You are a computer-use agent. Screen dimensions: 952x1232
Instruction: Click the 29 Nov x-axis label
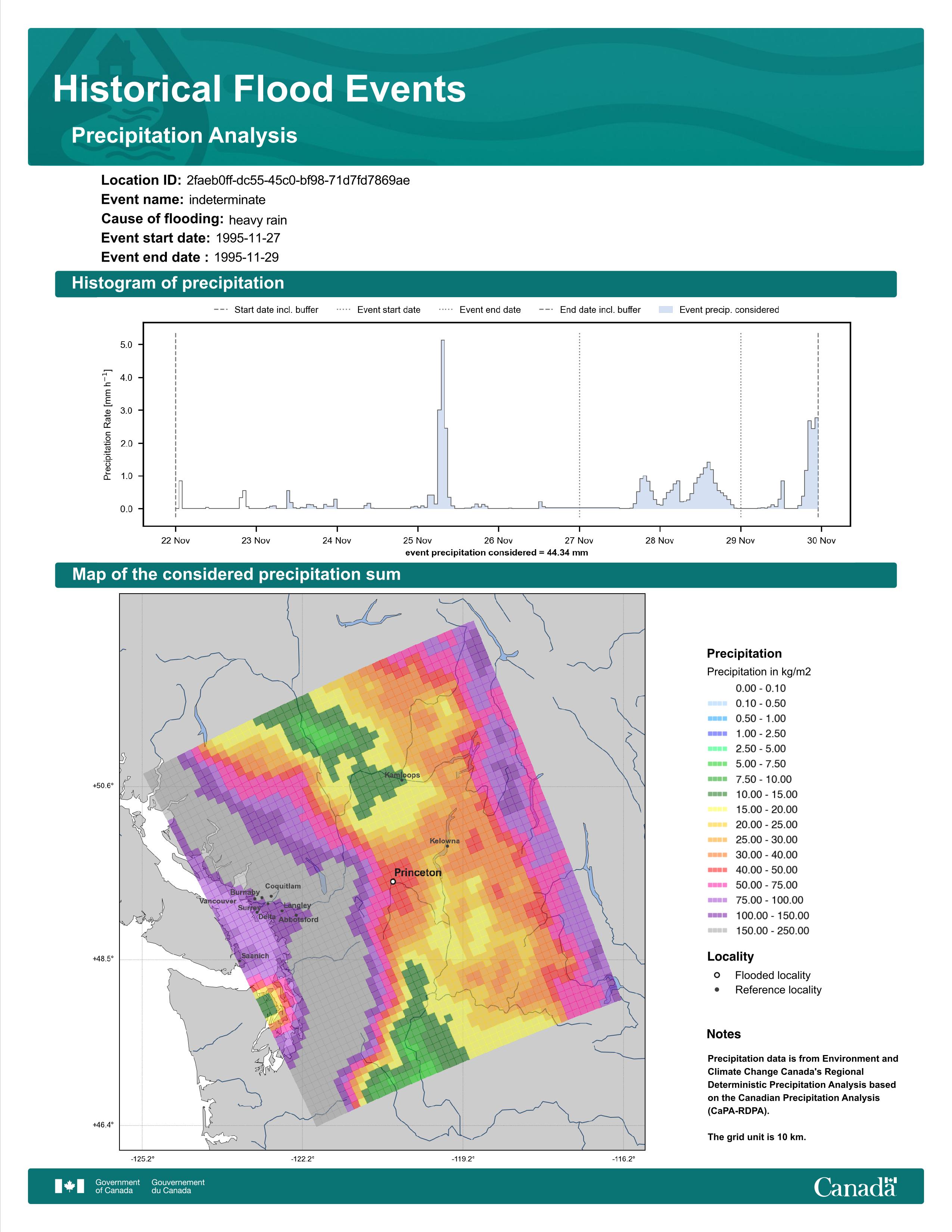pos(741,541)
